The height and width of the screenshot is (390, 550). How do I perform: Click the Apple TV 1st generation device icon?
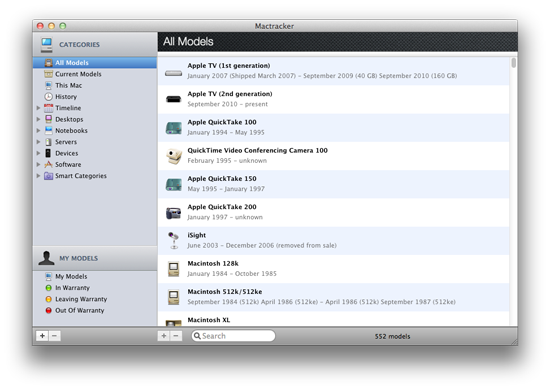(x=174, y=73)
